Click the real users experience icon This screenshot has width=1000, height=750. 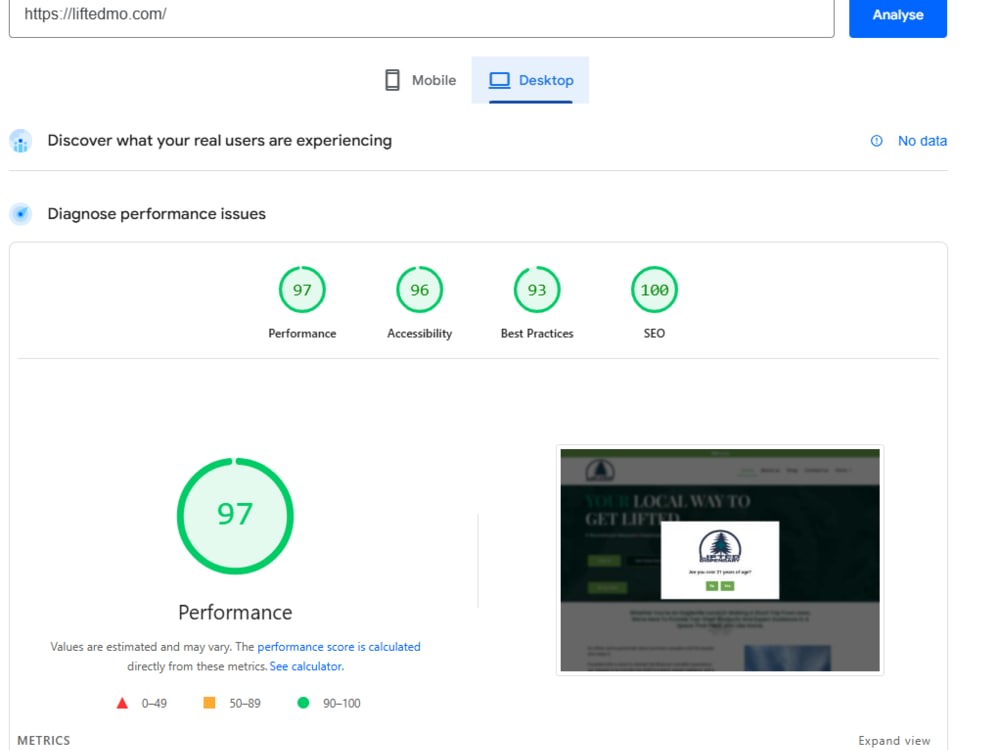[20, 141]
